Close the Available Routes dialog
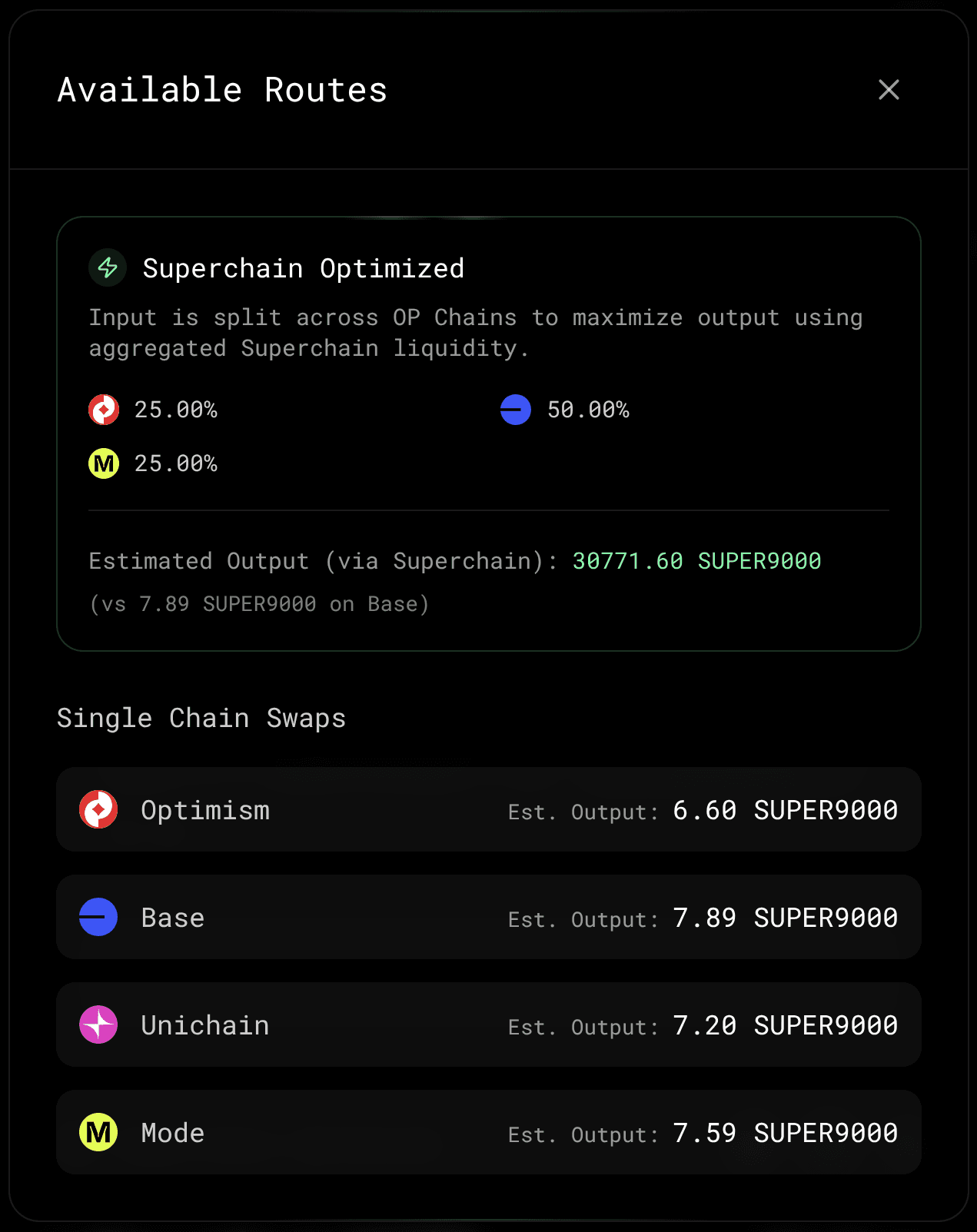This screenshot has height=1232, width=977. click(889, 90)
